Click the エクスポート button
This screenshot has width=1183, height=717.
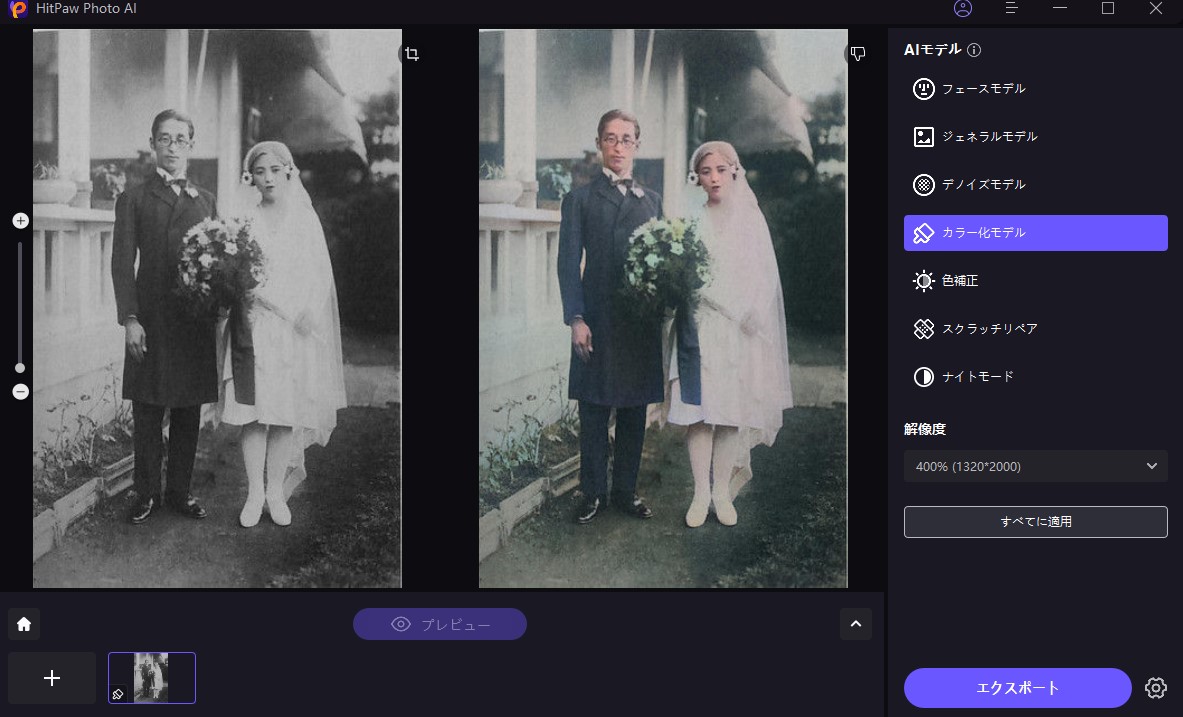coord(1017,688)
